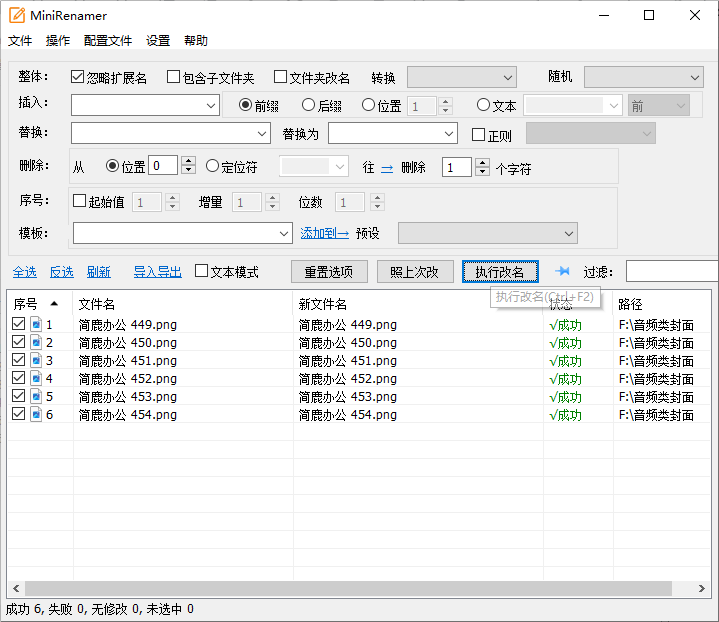Click the left arrow of horizontal scrollbar
The height and width of the screenshot is (622, 719).
(x=16, y=588)
